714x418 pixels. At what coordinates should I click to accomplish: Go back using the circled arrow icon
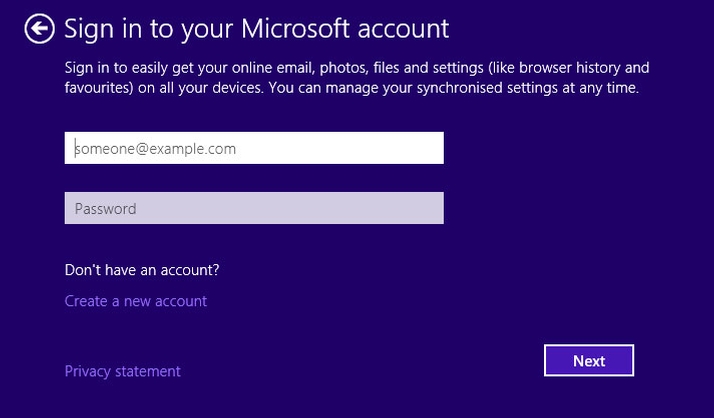click(x=40, y=29)
